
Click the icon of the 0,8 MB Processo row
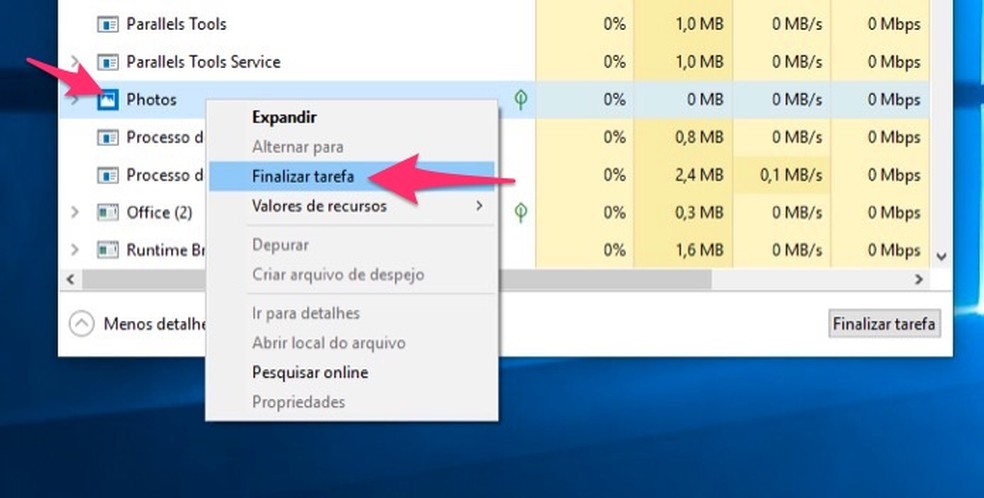click(108, 137)
